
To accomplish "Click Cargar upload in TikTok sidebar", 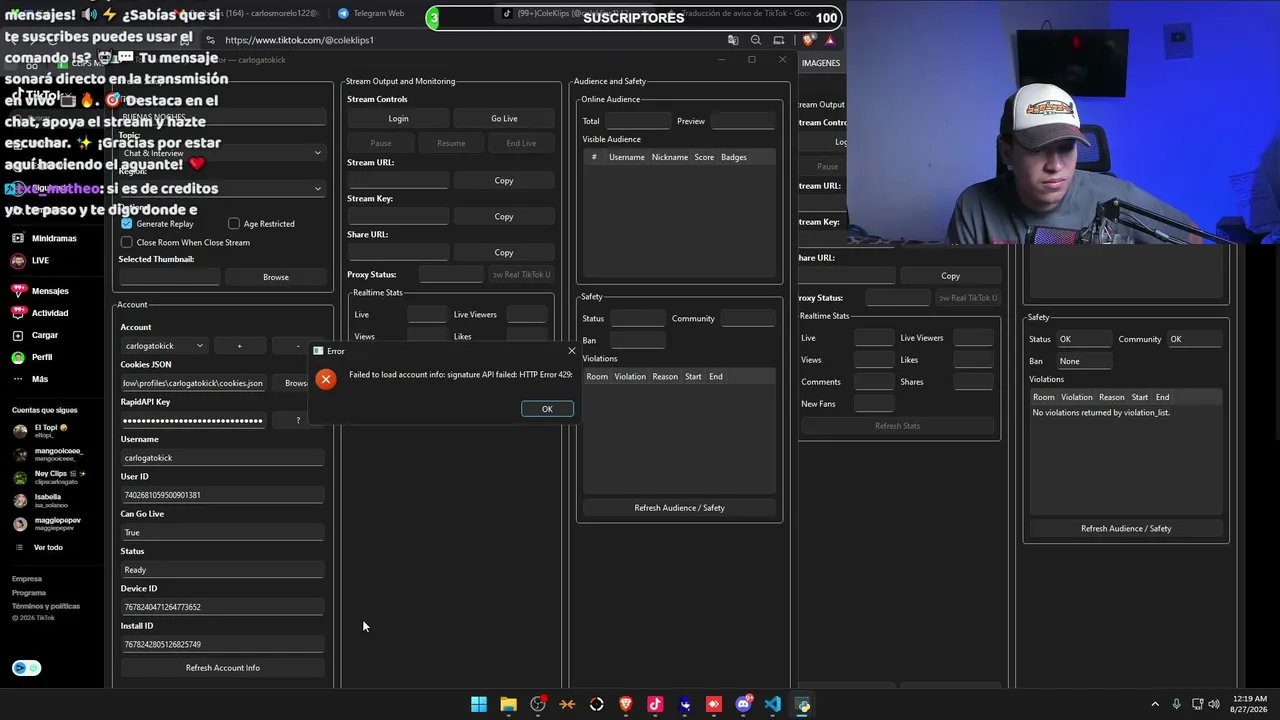I will click(35, 335).
